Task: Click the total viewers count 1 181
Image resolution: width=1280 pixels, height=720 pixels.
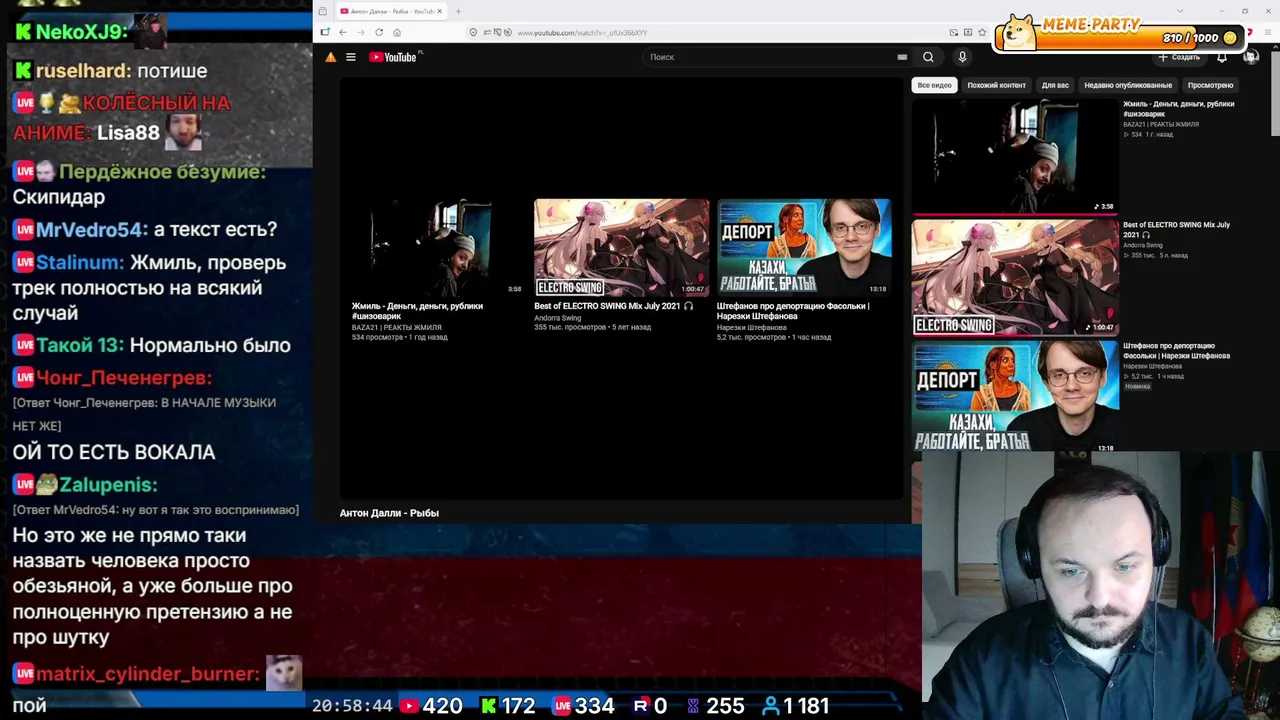Action: click(x=806, y=706)
